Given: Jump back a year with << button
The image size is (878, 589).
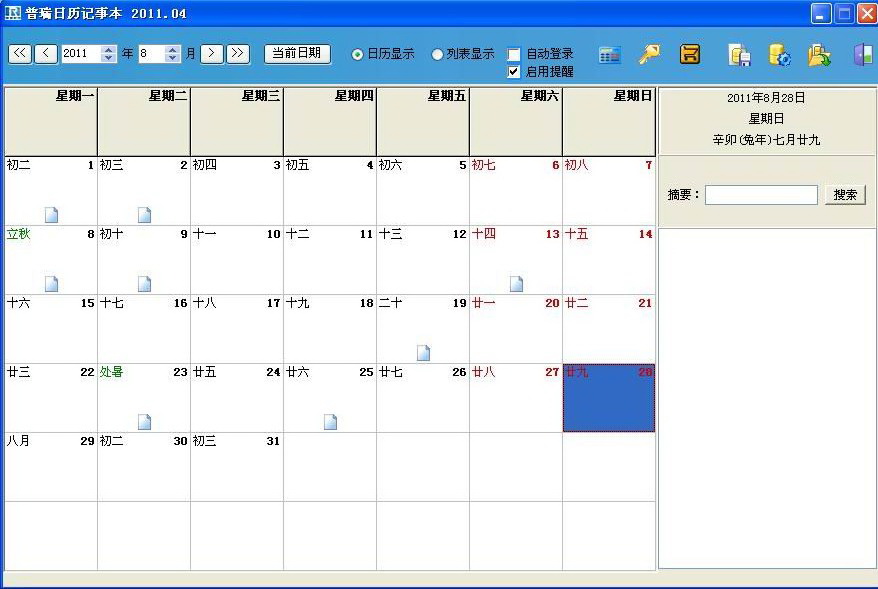Looking at the screenshot, I should [20, 54].
